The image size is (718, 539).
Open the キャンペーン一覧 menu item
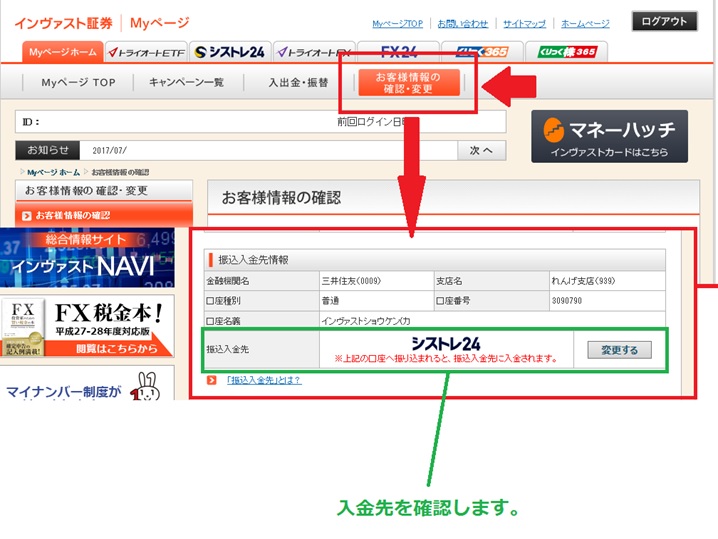coord(186,82)
